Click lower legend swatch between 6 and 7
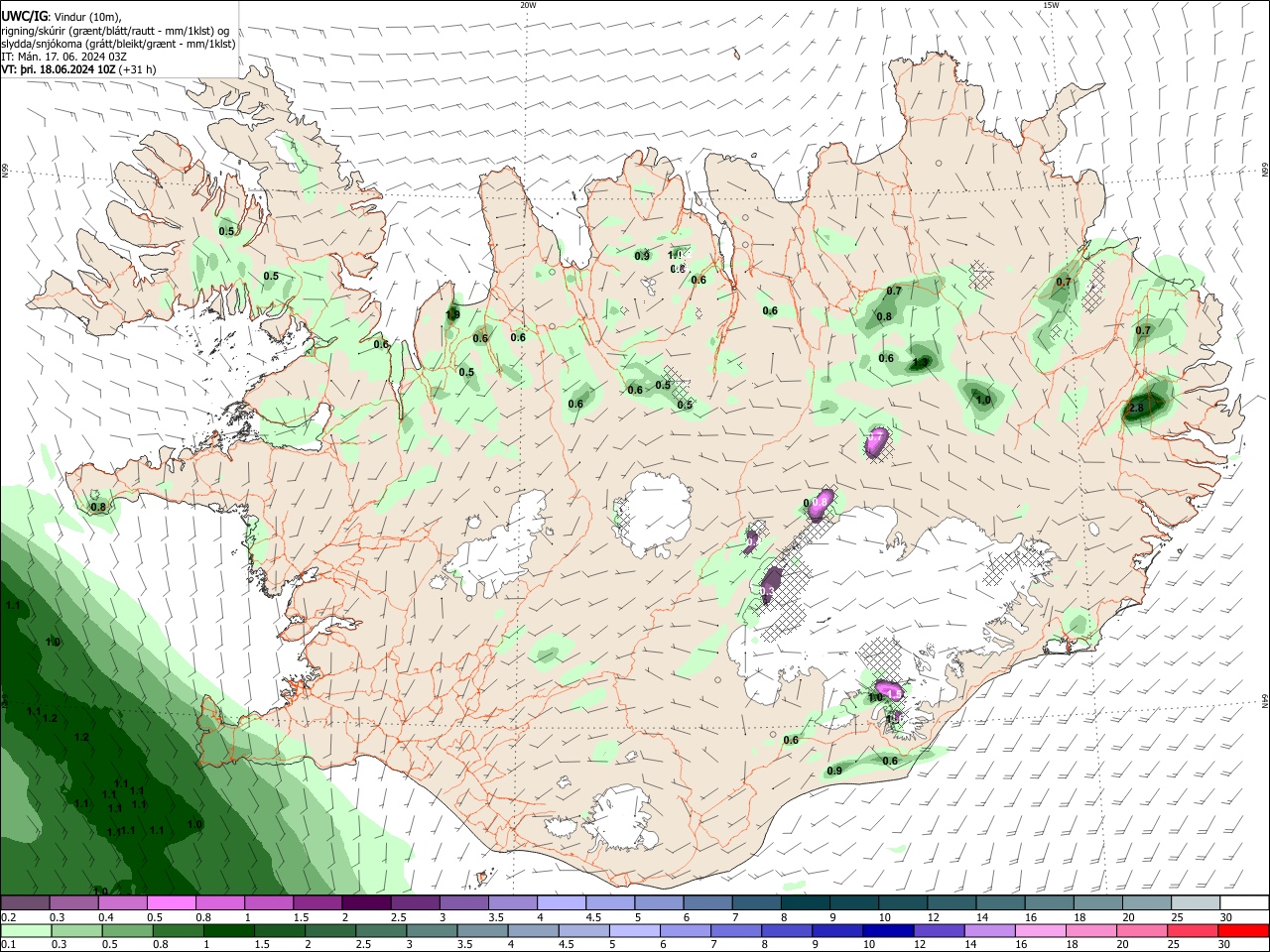Screen dimensions: 1270x952 coord(686,931)
